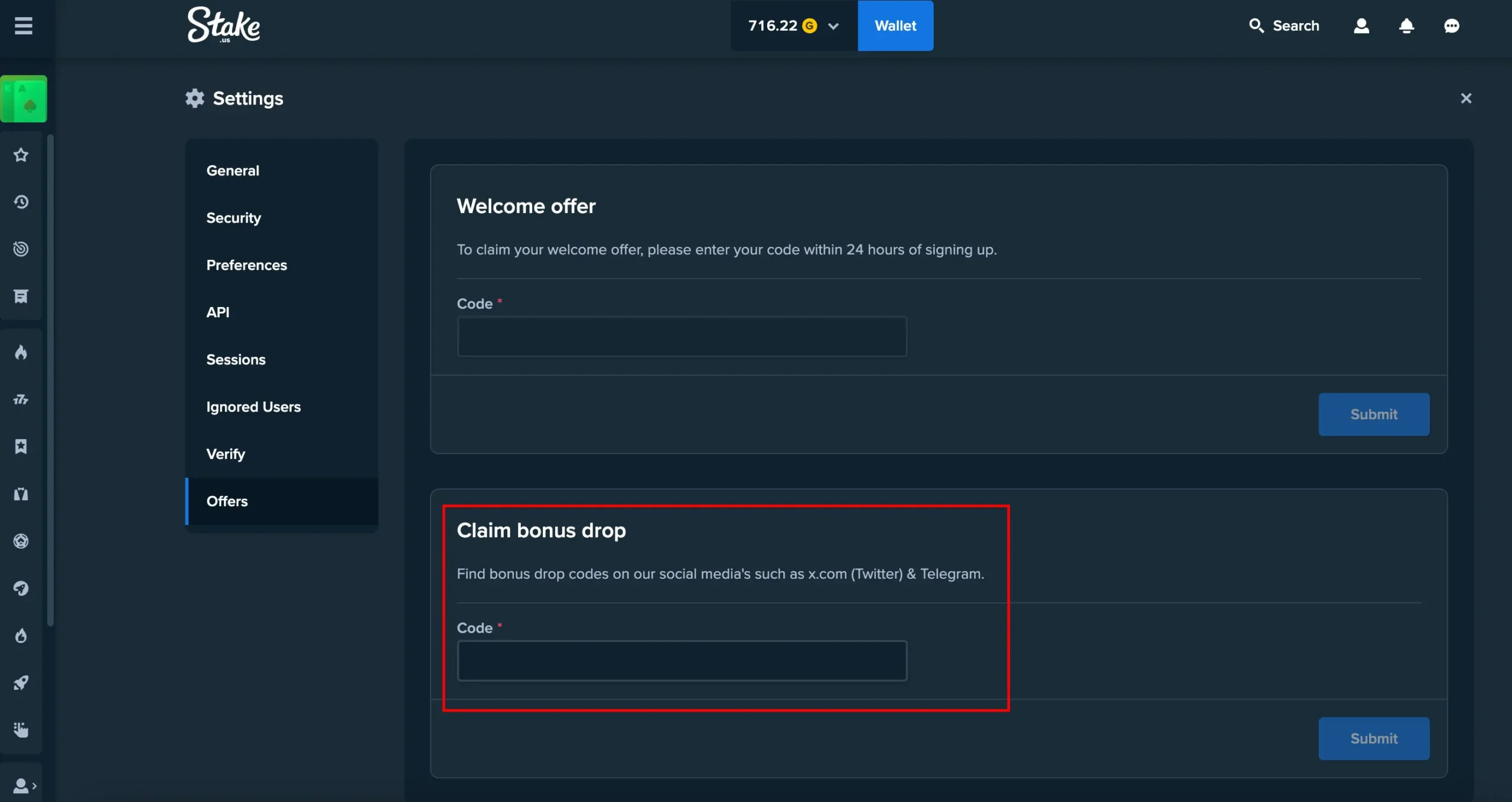Screen dimensions: 1512x802
Task: Open the Search bar
Action: coord(1285,25)
